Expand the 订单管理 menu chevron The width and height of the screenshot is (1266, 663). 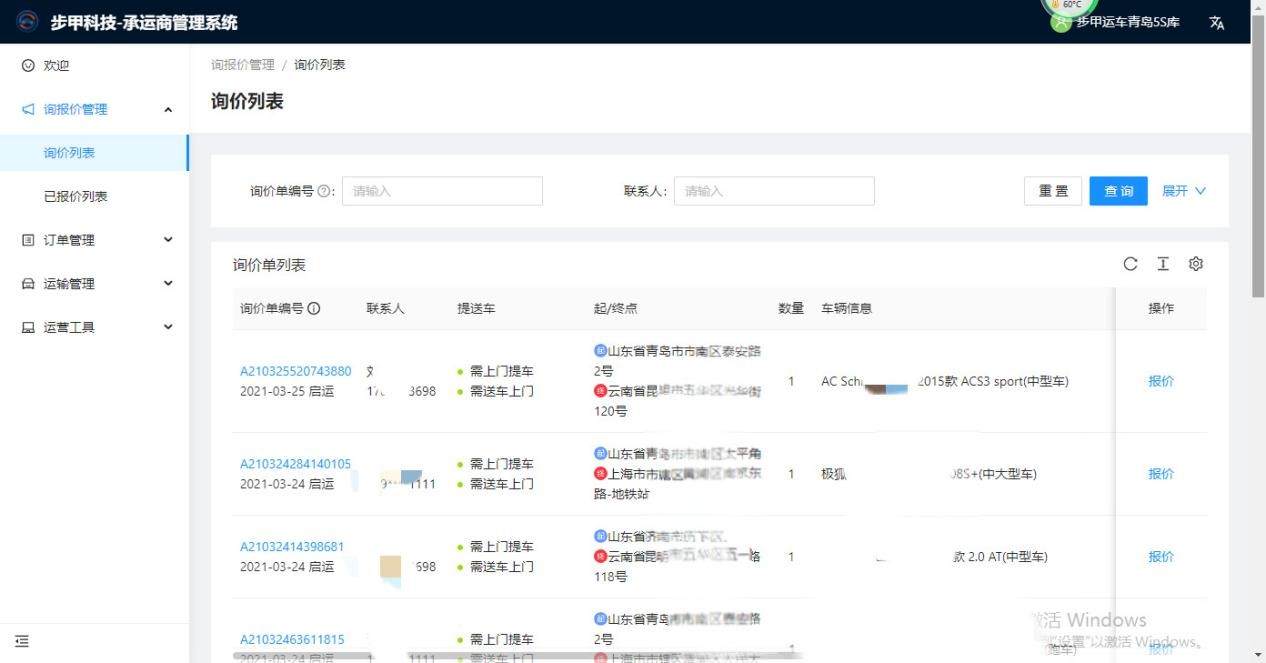click(x=168, y=240)
